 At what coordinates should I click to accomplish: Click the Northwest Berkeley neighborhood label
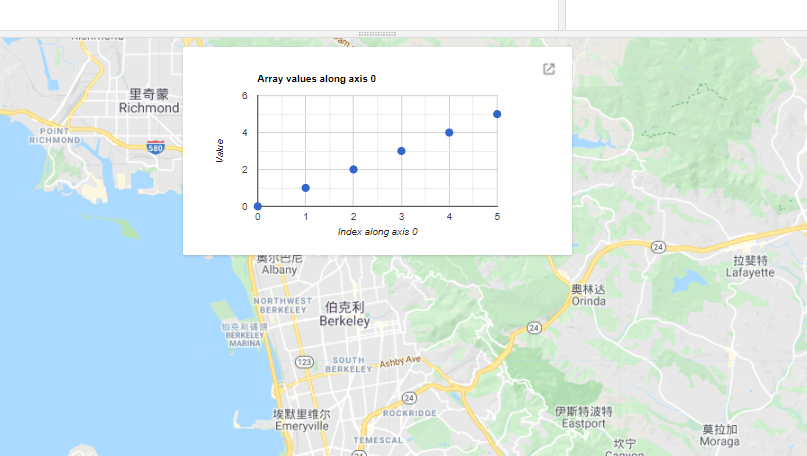tap(283, 305)
